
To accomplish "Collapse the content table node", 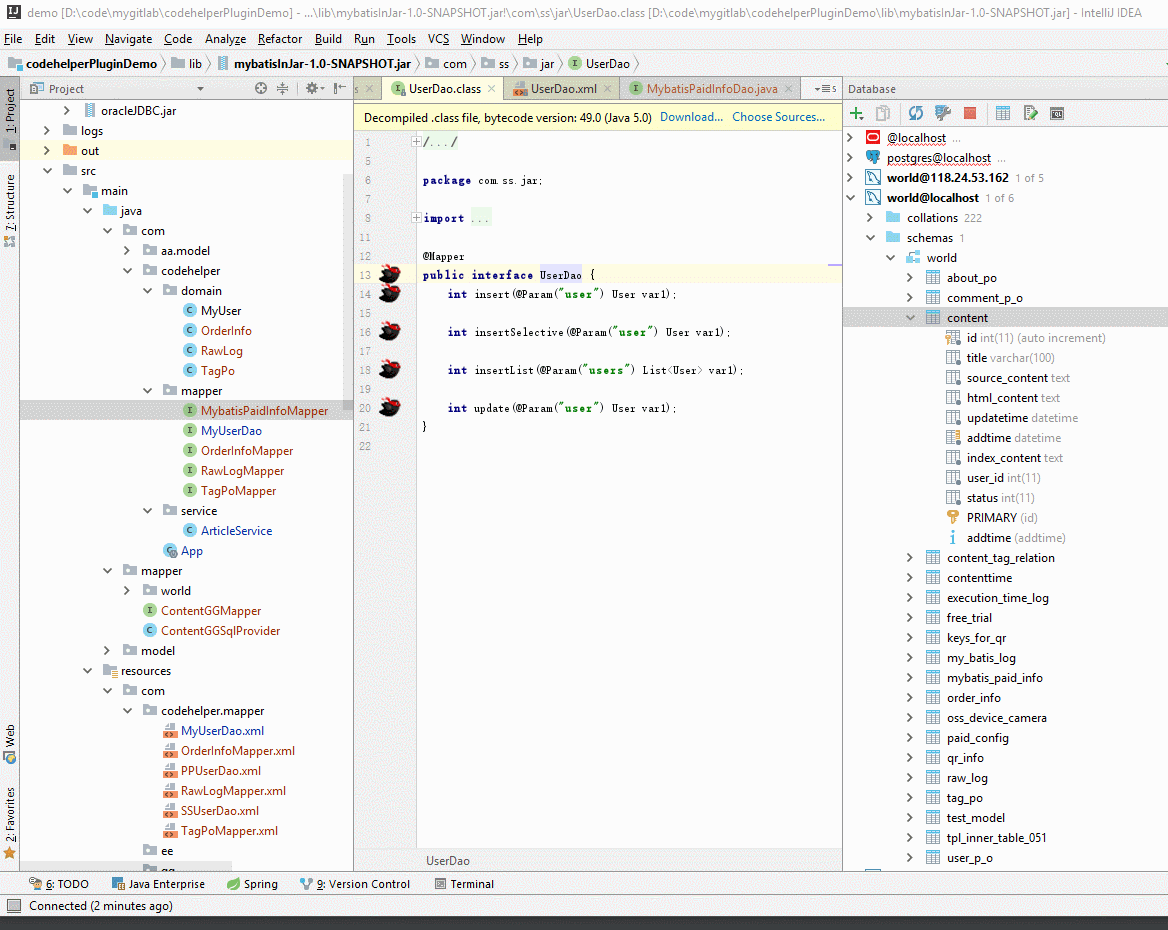I will [x=910, y=317].
